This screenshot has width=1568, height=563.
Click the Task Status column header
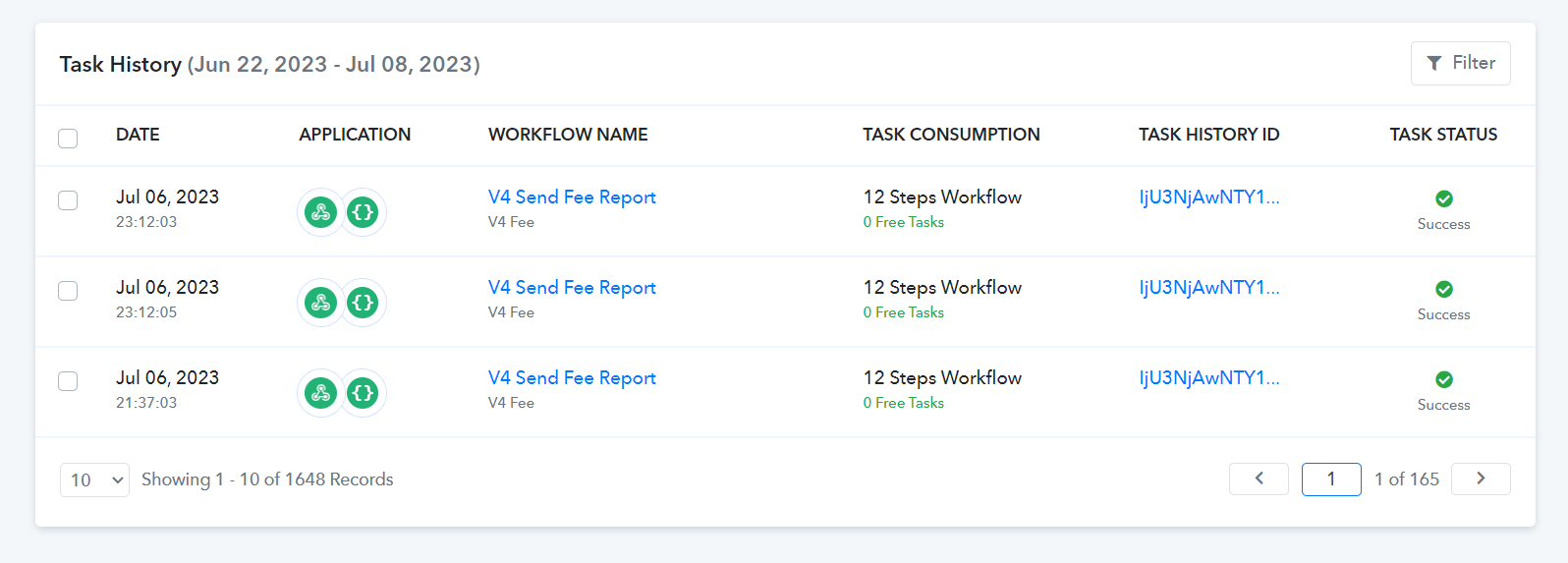[1442, 135]
